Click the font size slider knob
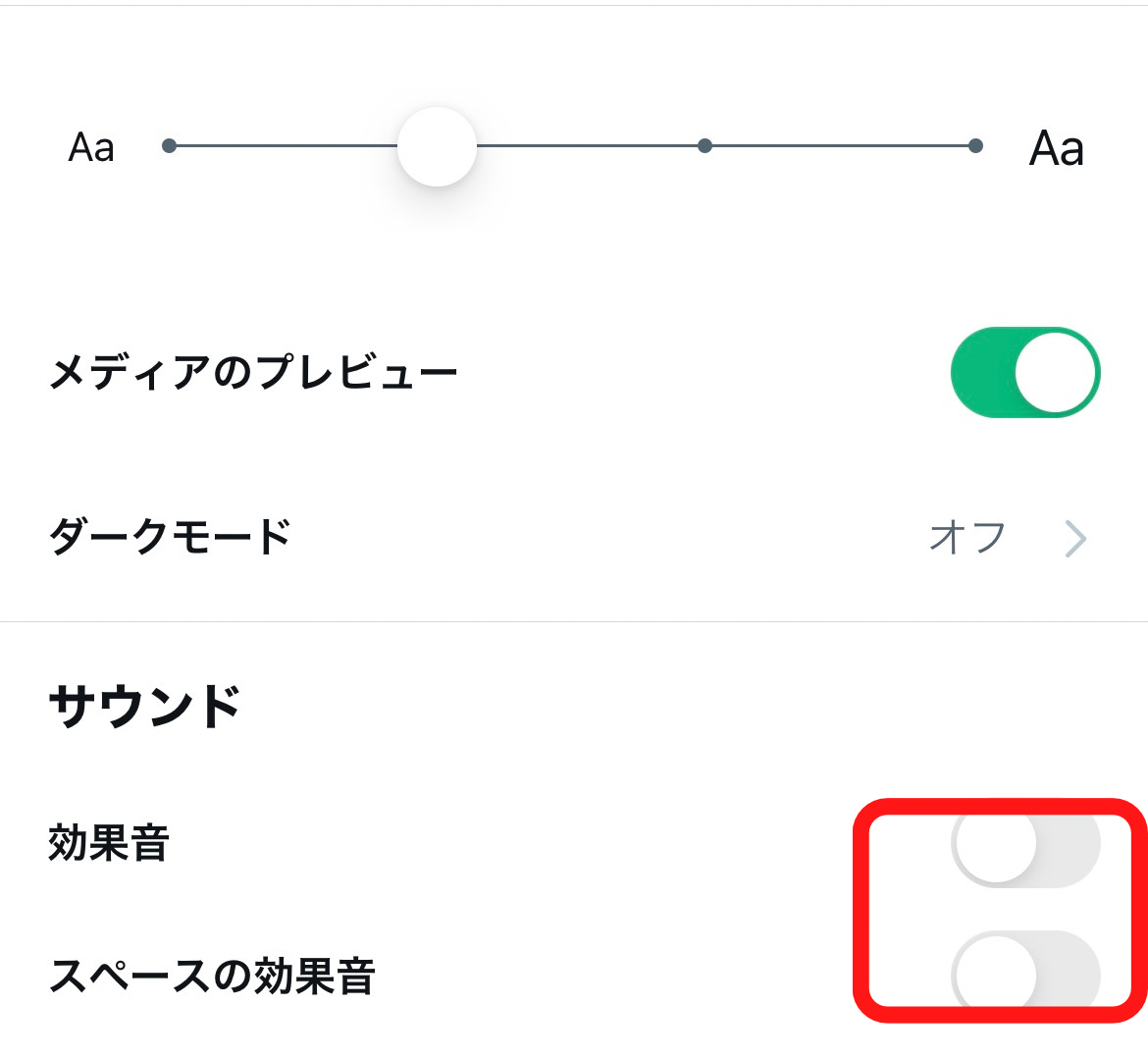This screenshot has height=1058, width=1148. pos(437,146)
